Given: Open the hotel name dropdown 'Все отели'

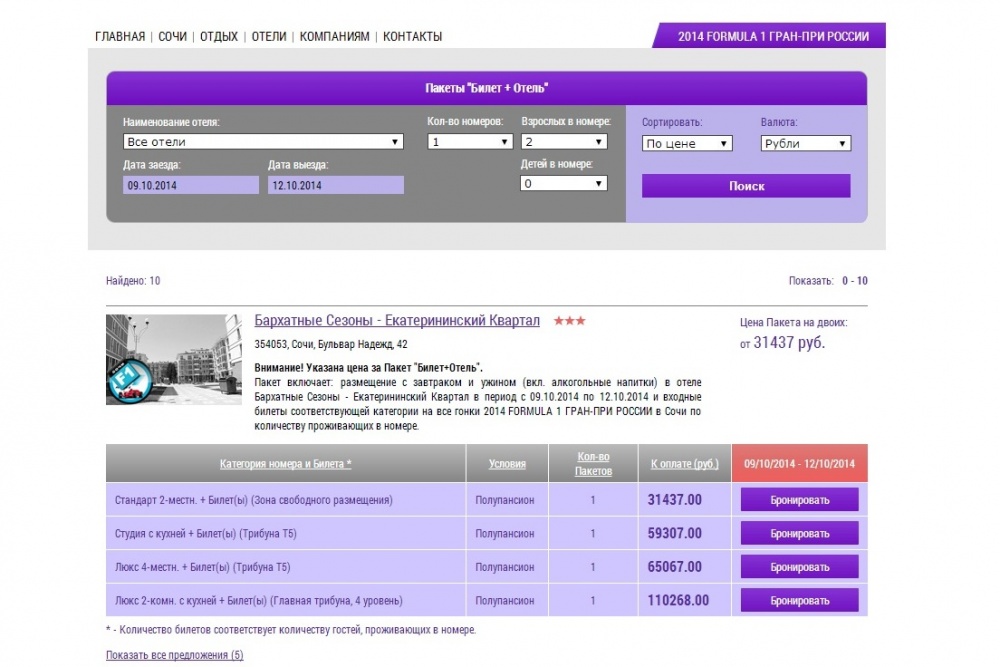Looking at the screenshot, I should [x=263, y=142].
